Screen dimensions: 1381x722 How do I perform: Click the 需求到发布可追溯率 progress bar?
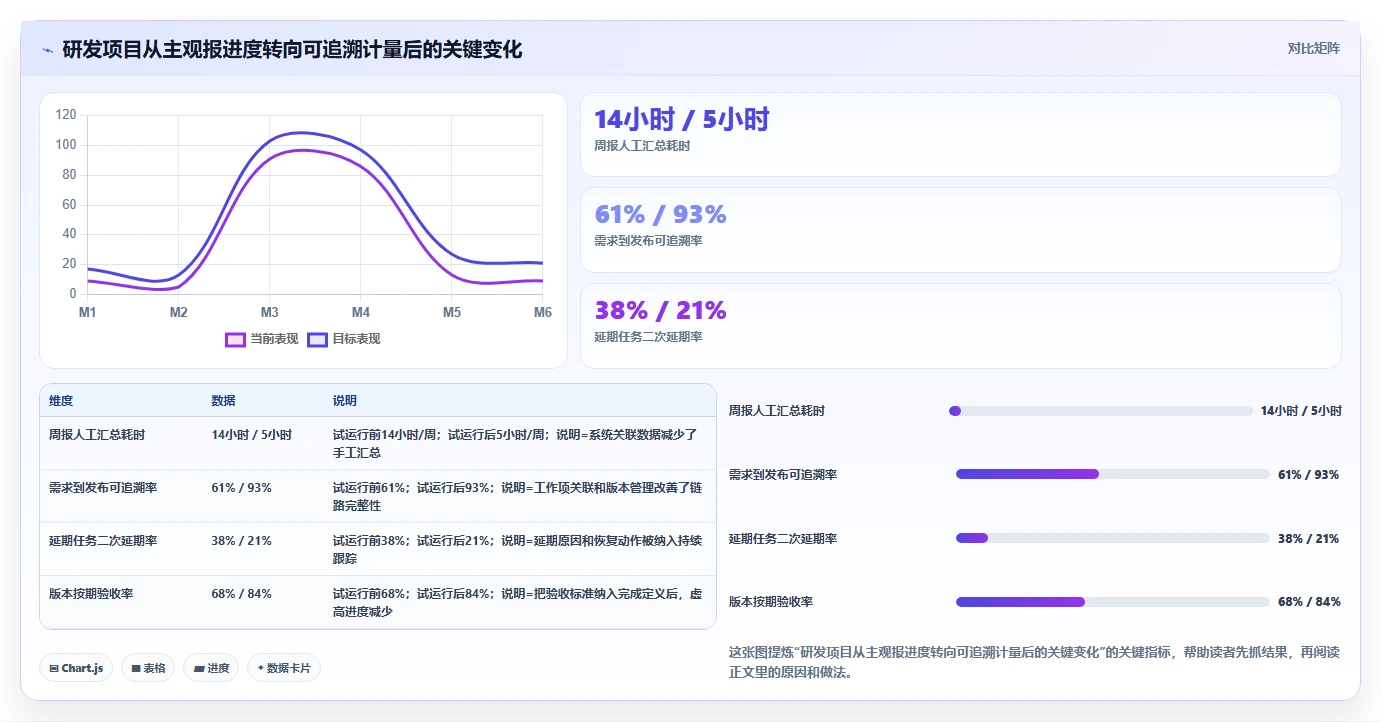(1113, 474)
